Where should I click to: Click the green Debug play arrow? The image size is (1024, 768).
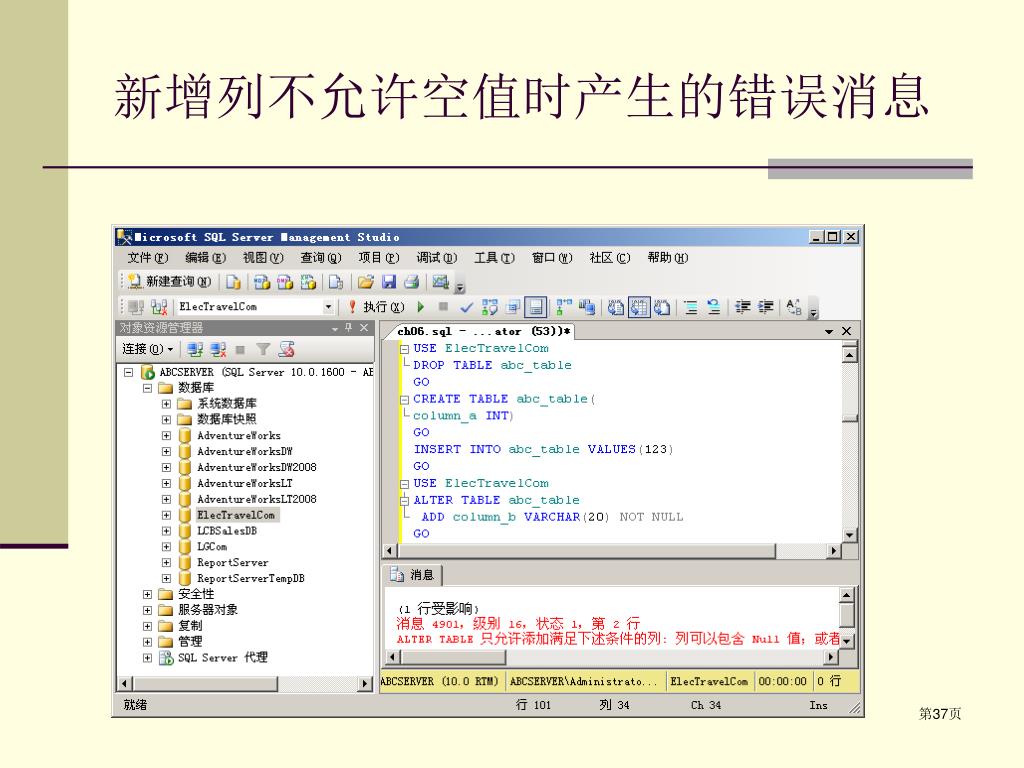coord(421,306)
